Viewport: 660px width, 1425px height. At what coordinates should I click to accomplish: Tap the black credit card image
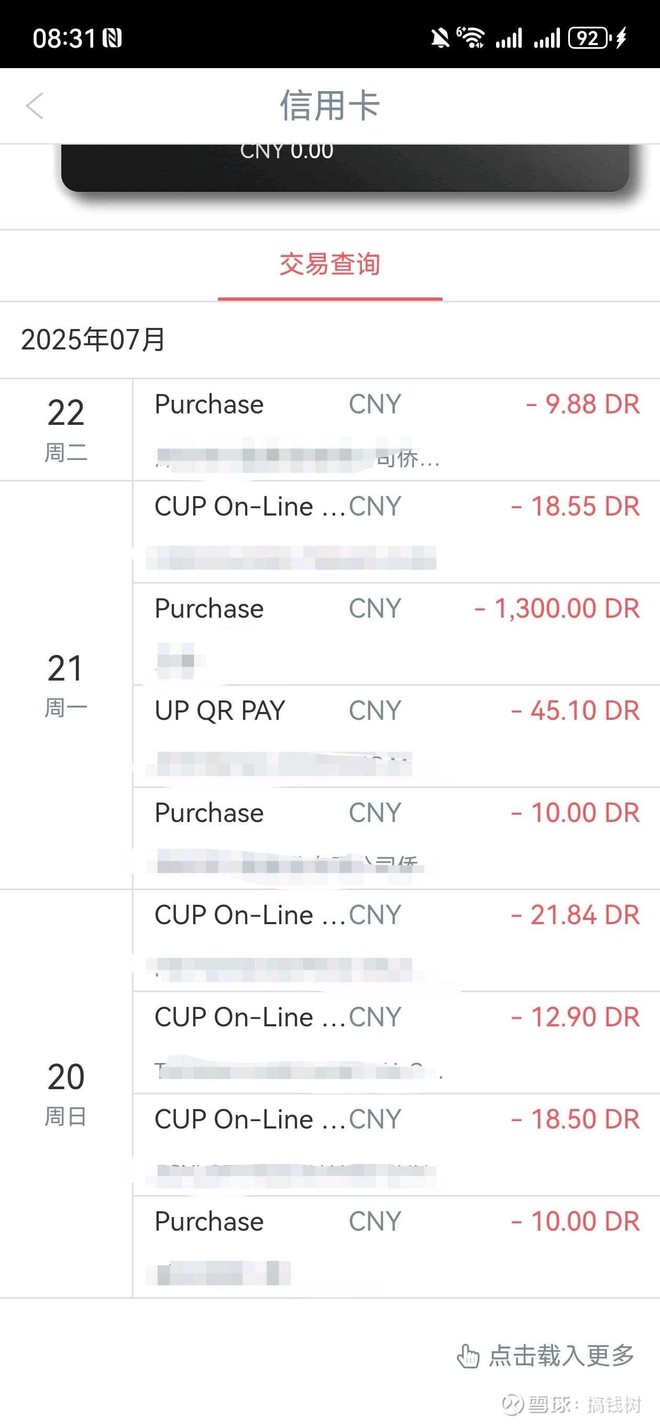[x=345, y=167]
